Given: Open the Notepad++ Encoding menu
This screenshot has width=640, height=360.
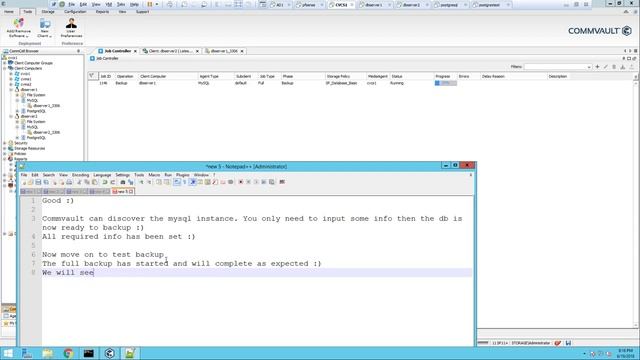Looking at the screenshot, I should pyautogui.click(x=80, y=175).
